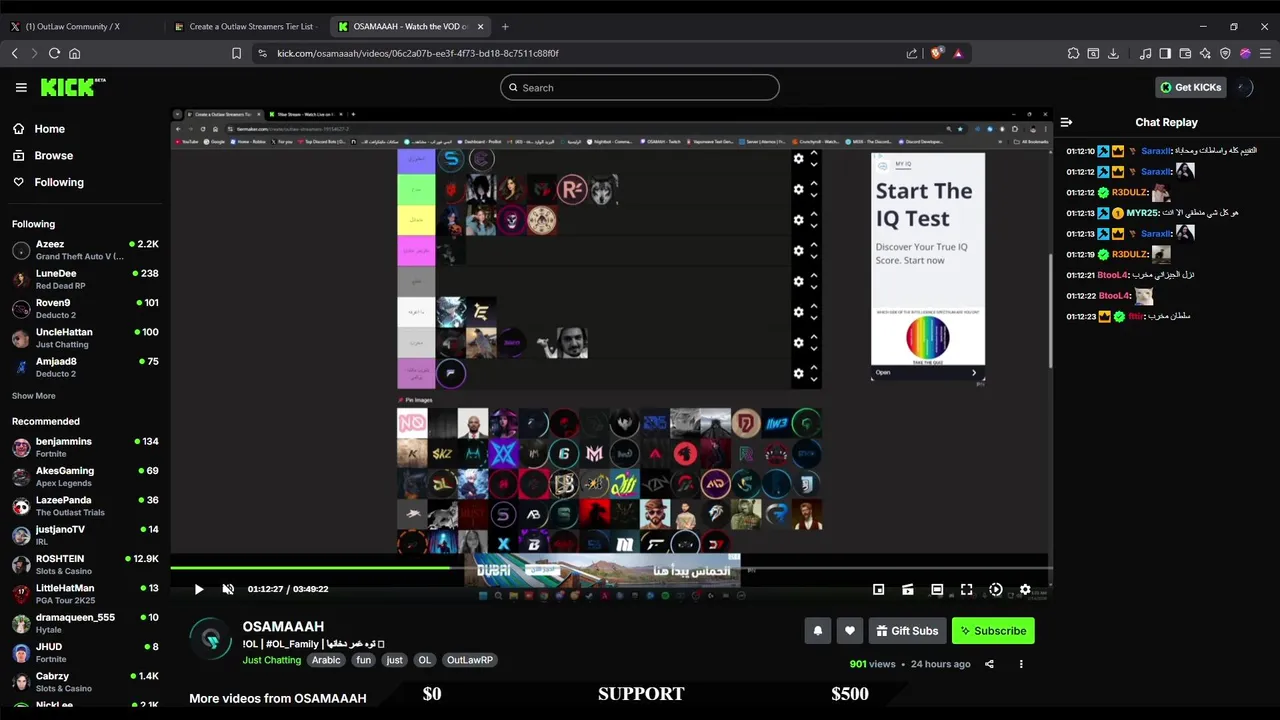Image resolution: width=1280 pixels, height=720 pixels.
Task: Click the Subscribe button
Action: pyautogui.click(x=993, y=631)
